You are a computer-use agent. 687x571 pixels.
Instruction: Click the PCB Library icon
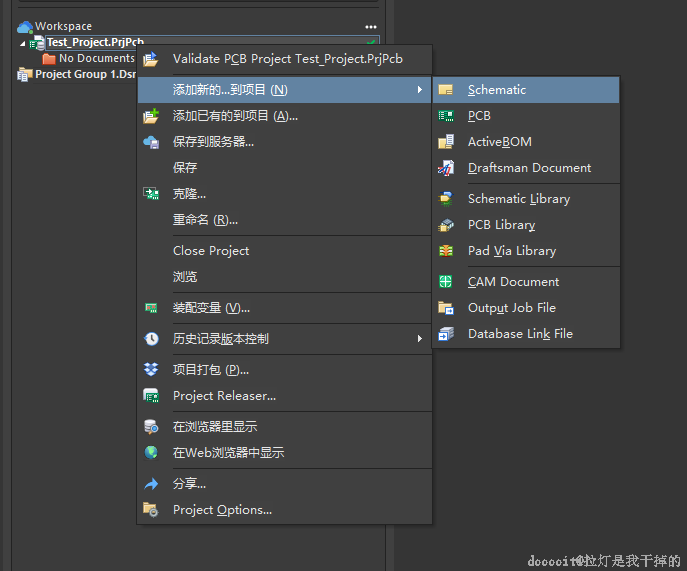tap(446, 225)
